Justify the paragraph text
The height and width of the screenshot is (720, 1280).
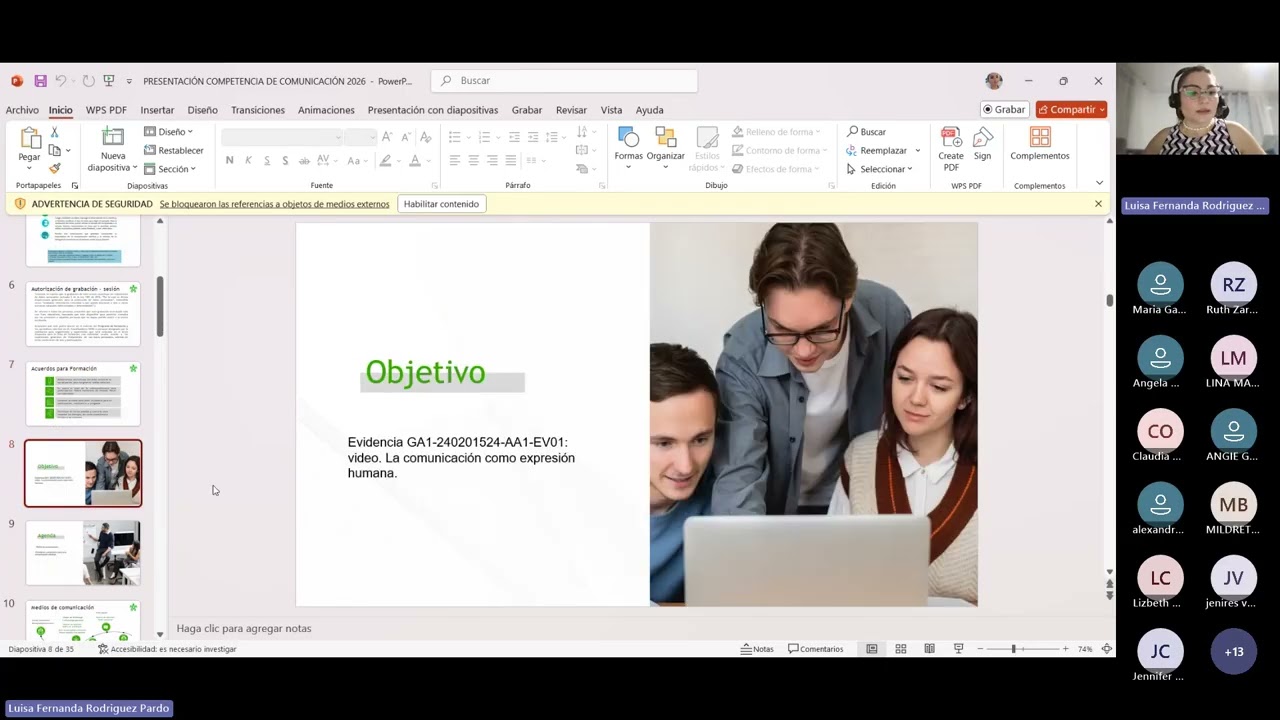511,161
